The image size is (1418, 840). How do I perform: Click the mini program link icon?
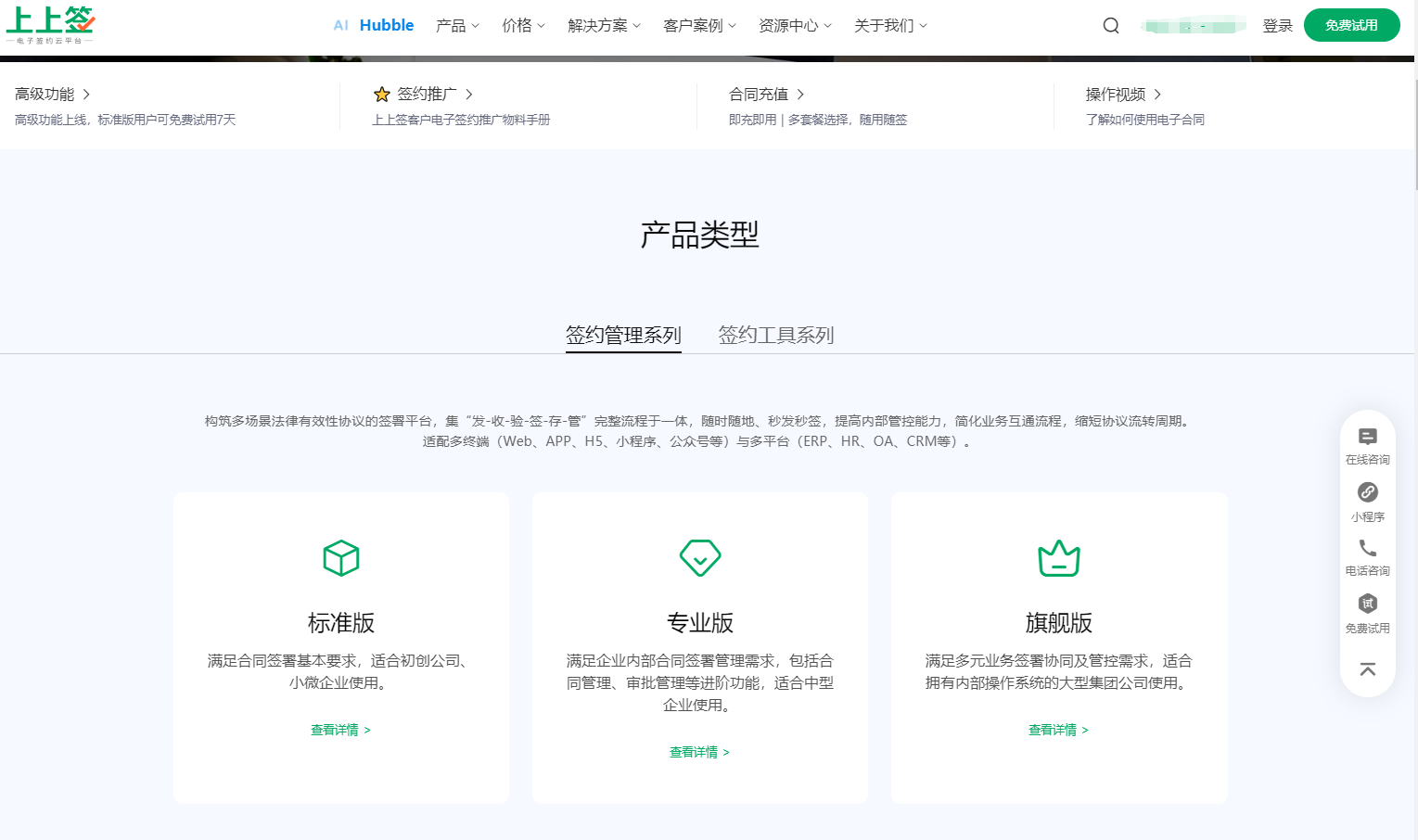[x=1367, y=492]
